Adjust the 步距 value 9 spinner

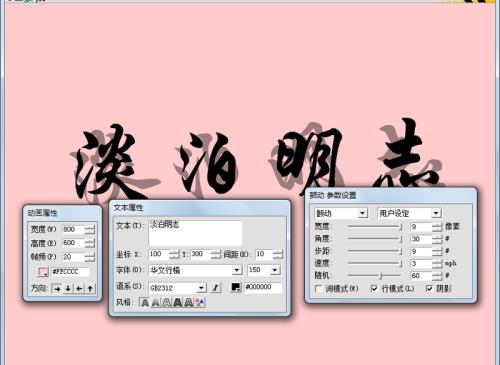tap(437, 251)
